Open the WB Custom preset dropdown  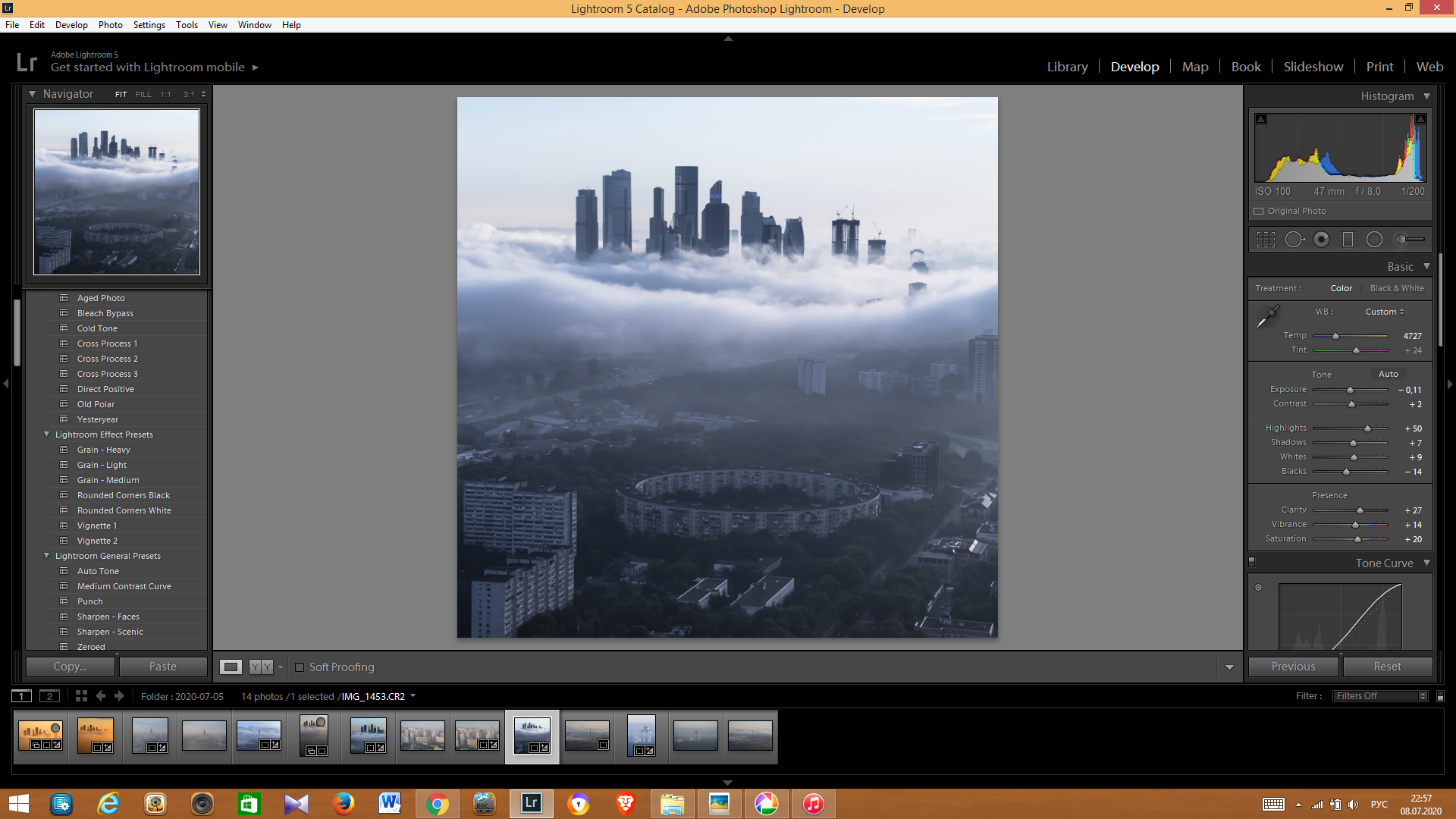click(x=1385, y=312)
